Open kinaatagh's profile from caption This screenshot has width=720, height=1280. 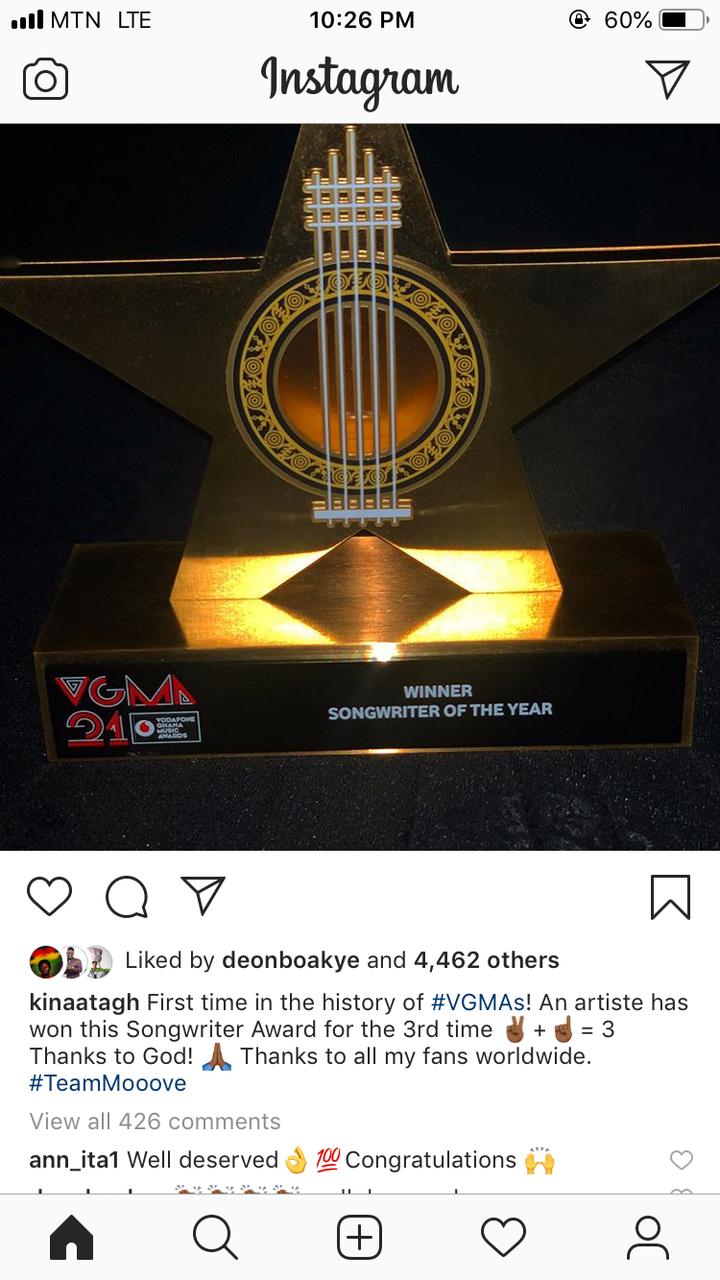[x=85, y=1002]
